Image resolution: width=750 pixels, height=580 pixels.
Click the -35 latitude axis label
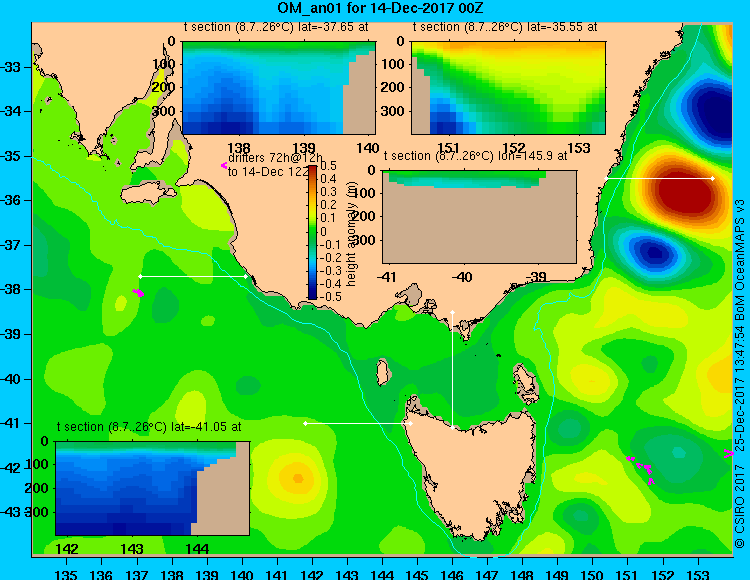coord(11,156)
